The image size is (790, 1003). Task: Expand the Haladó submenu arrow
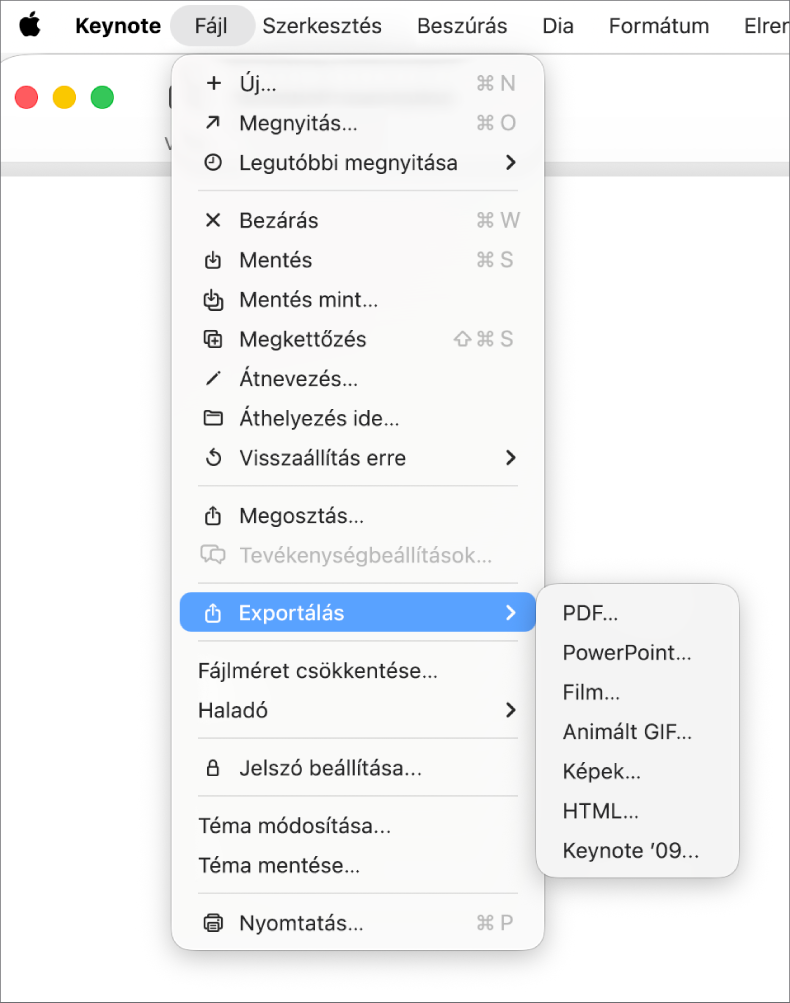tap(510, 710)
